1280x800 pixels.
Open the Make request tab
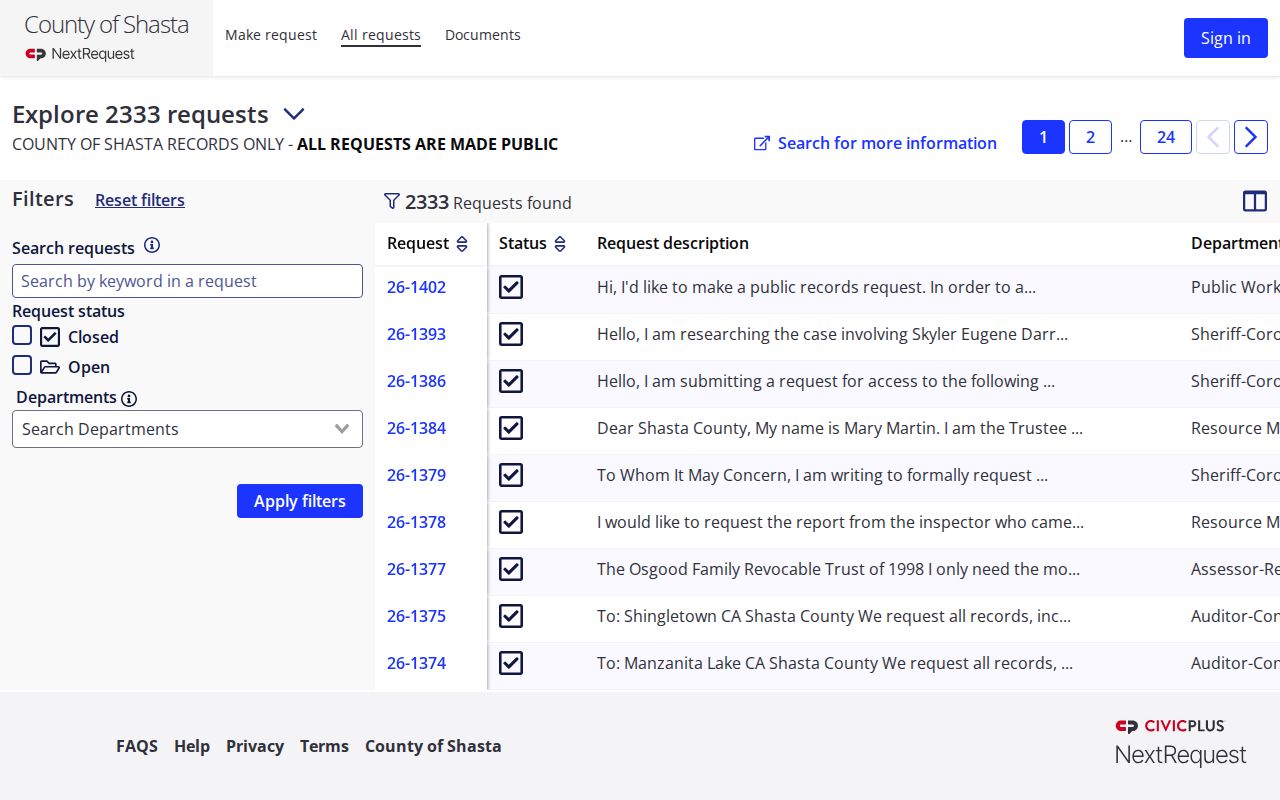[x=271, y=35]
